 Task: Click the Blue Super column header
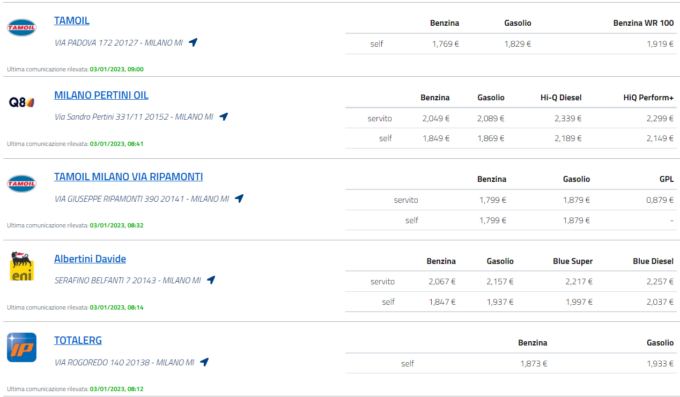point(572,261)
